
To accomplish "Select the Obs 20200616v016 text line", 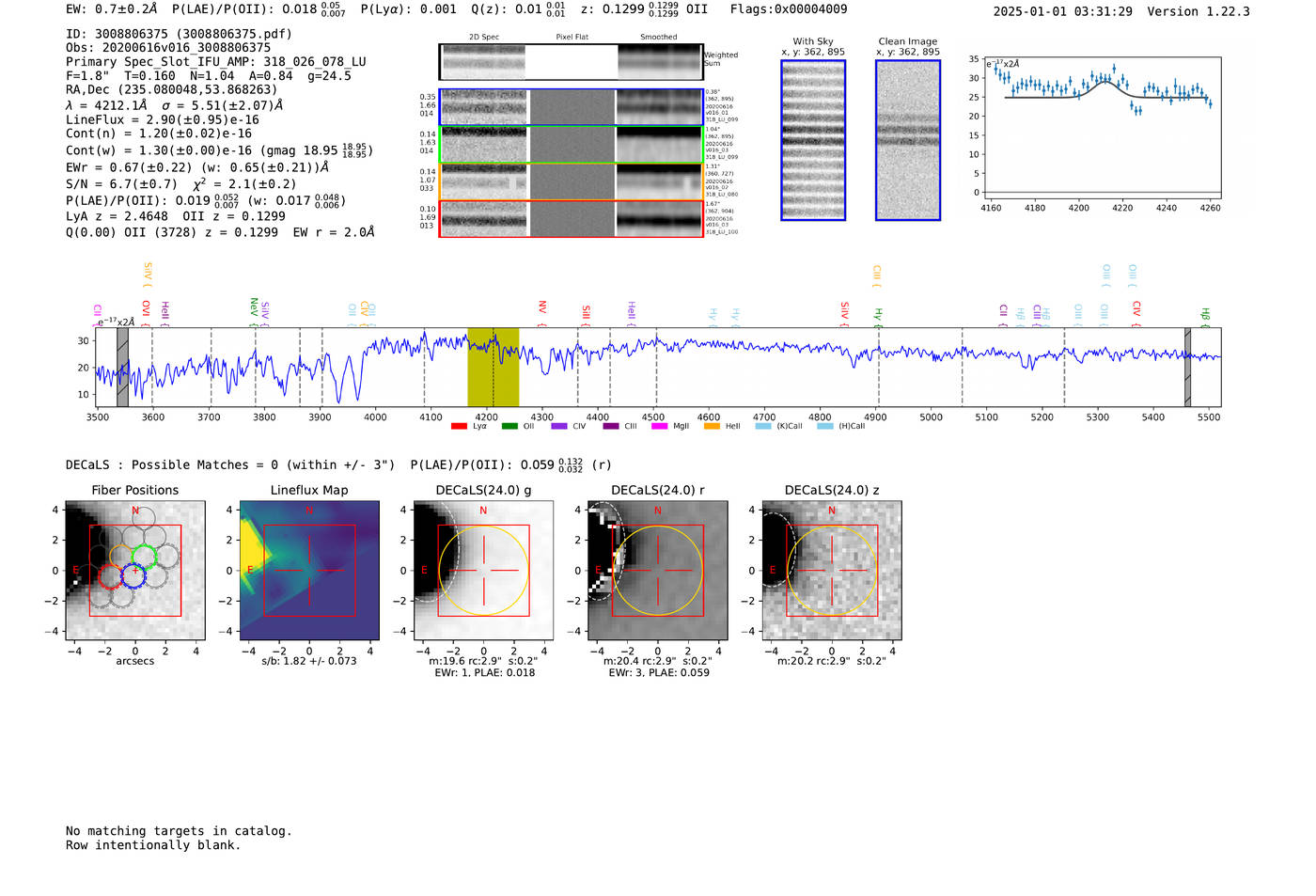I will point(168,47).
